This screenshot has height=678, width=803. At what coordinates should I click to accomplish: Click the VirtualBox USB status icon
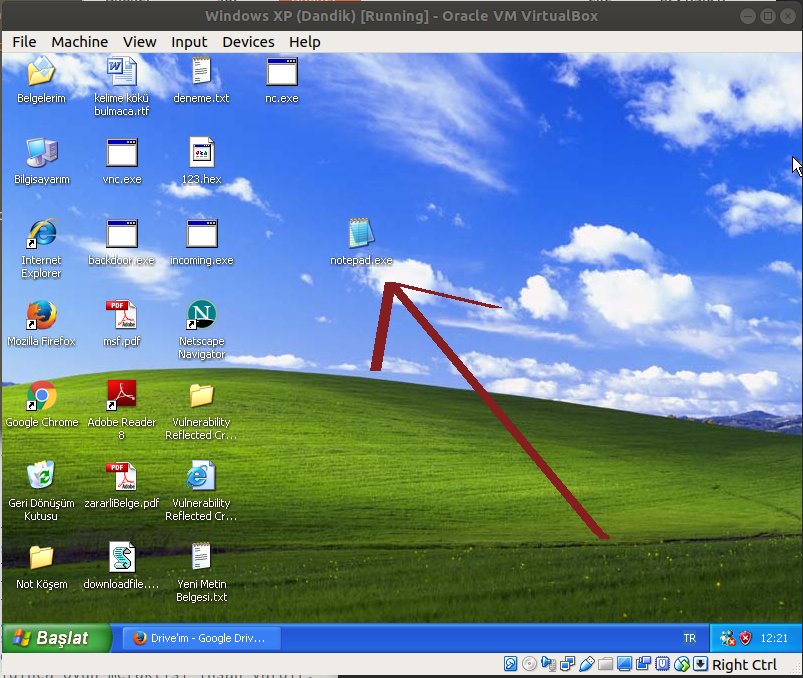(x=586, y=664)
